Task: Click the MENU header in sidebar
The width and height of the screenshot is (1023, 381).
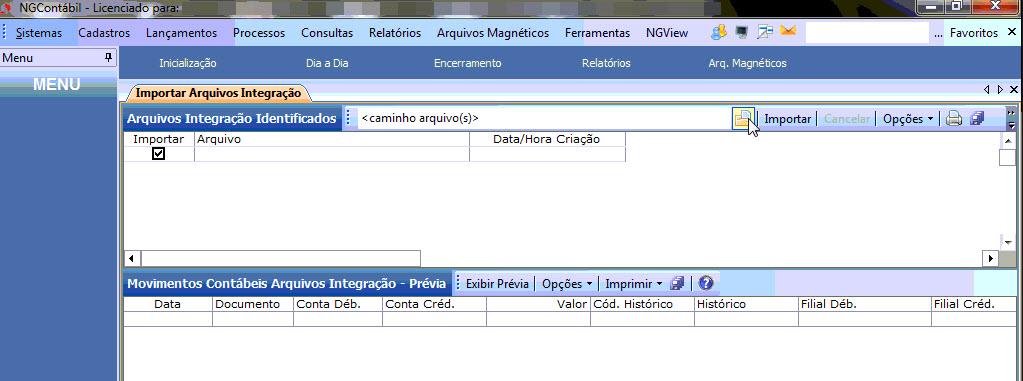Action: click(x=57, y=84)
